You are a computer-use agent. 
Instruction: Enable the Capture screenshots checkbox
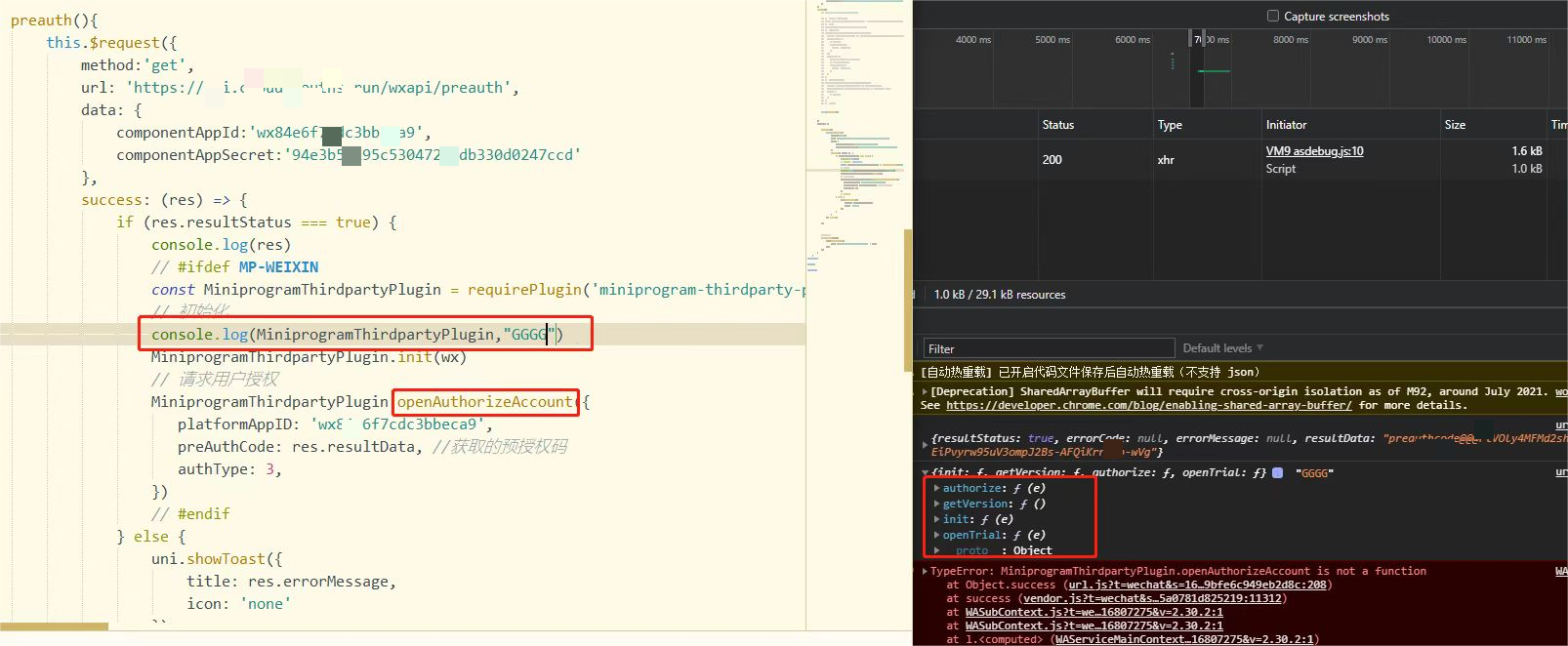click(1272, 16)
